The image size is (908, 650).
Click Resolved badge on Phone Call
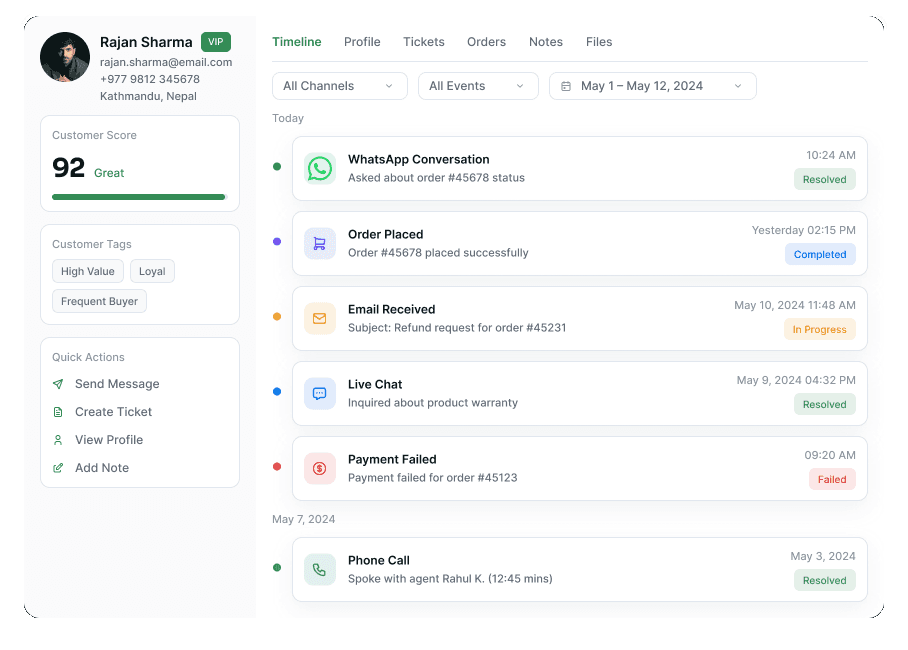pyautogui.click(x=825, y=580)
